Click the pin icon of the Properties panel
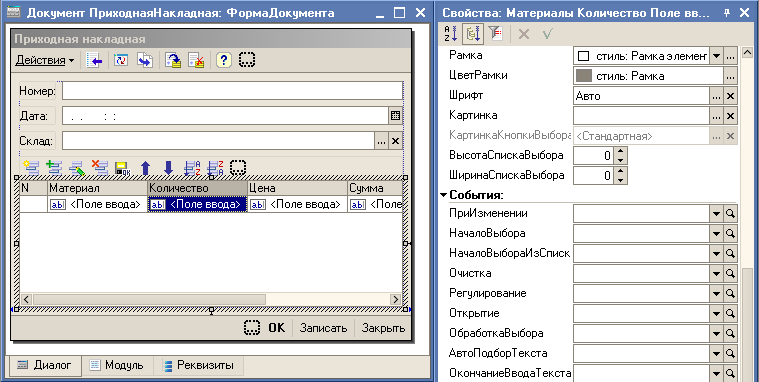Screen dimensions: 759x382 727,13
